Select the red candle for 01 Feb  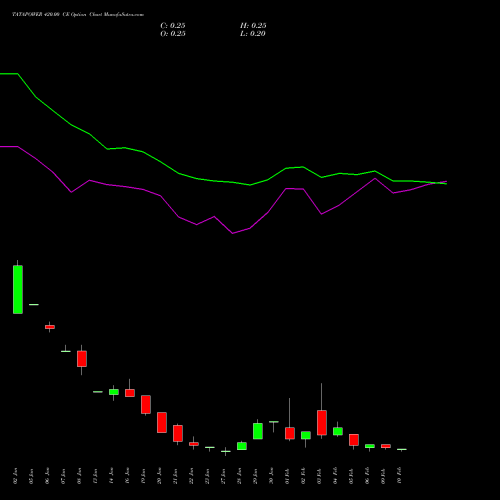(x=290, y=433)
